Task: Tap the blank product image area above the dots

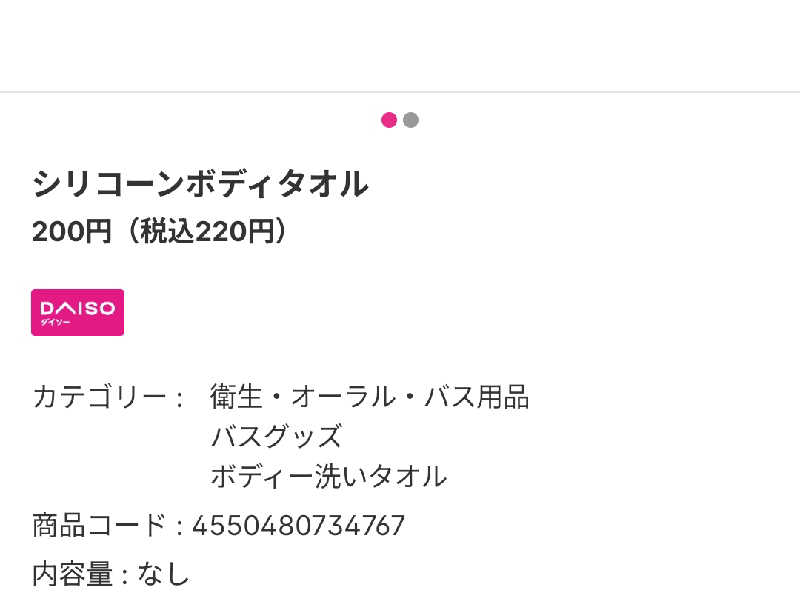Action: pos(400,45)
